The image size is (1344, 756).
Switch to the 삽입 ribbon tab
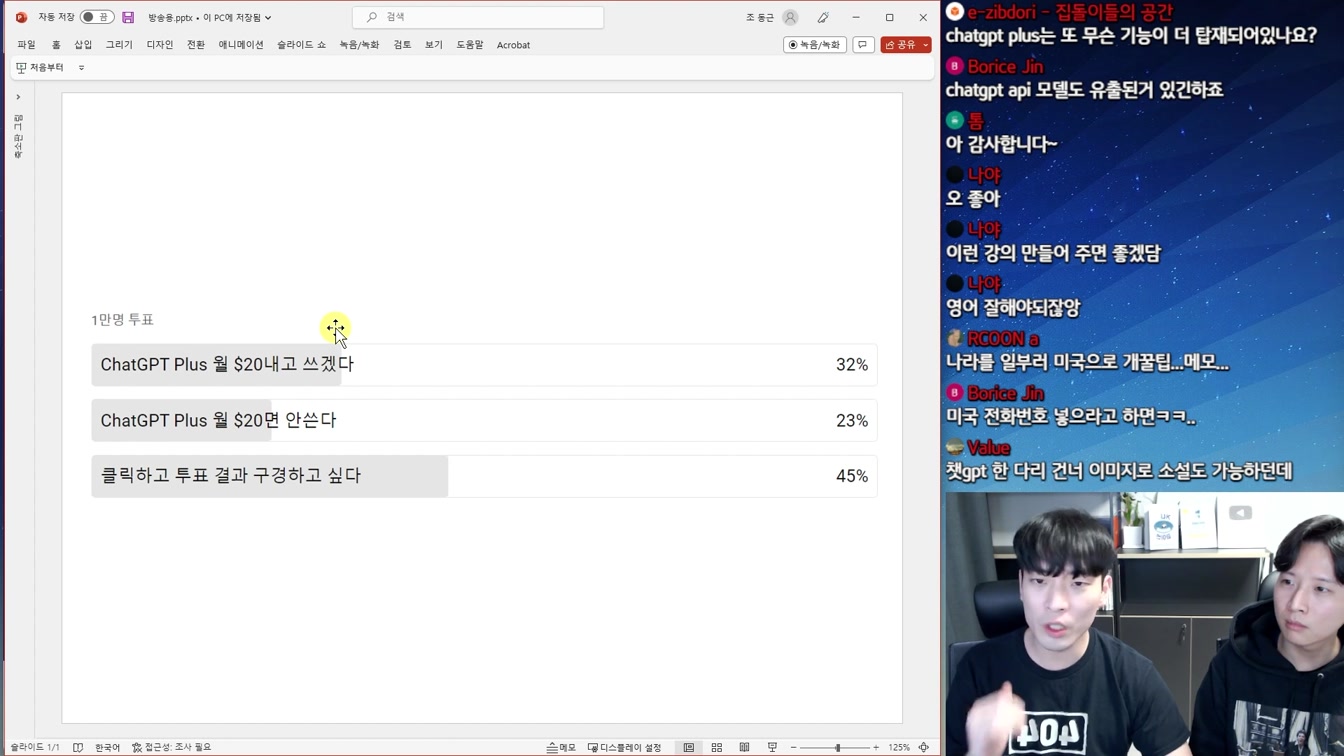coord(83,45)
